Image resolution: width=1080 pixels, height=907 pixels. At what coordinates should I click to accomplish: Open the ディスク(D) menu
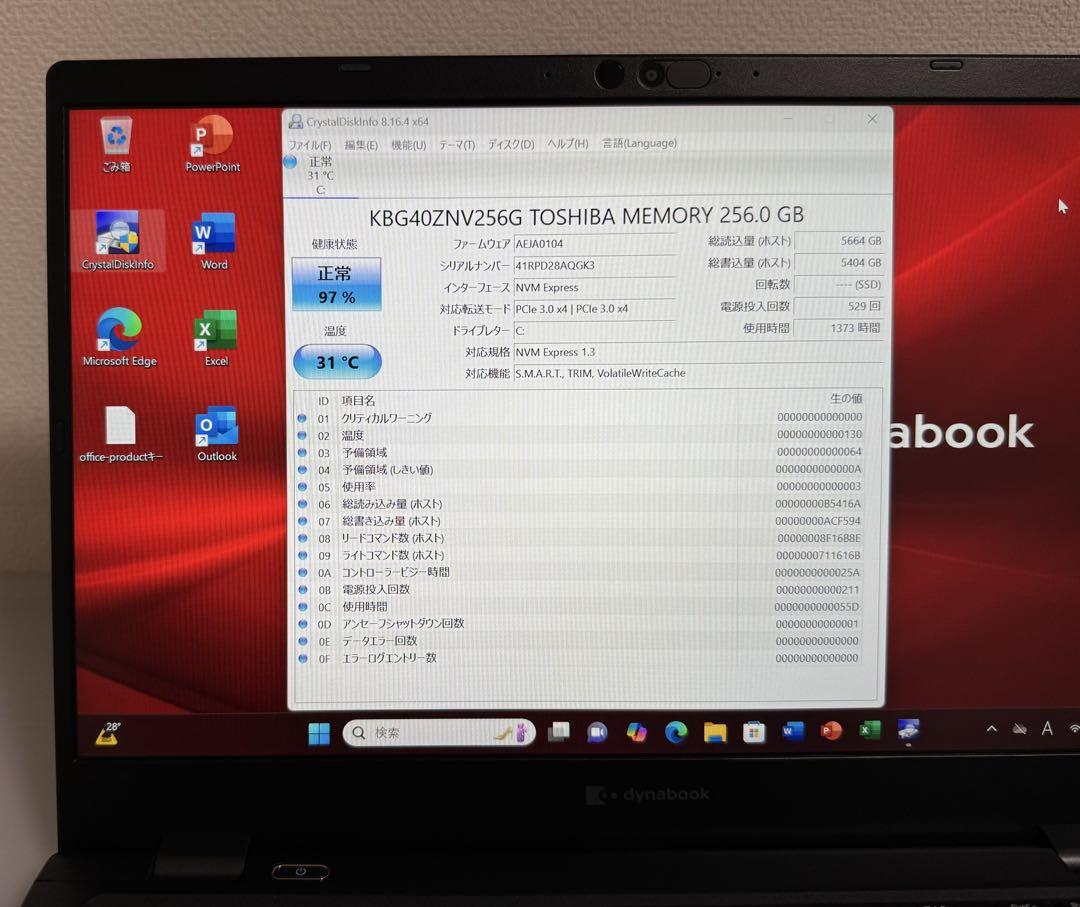click(x=511, y=144)
